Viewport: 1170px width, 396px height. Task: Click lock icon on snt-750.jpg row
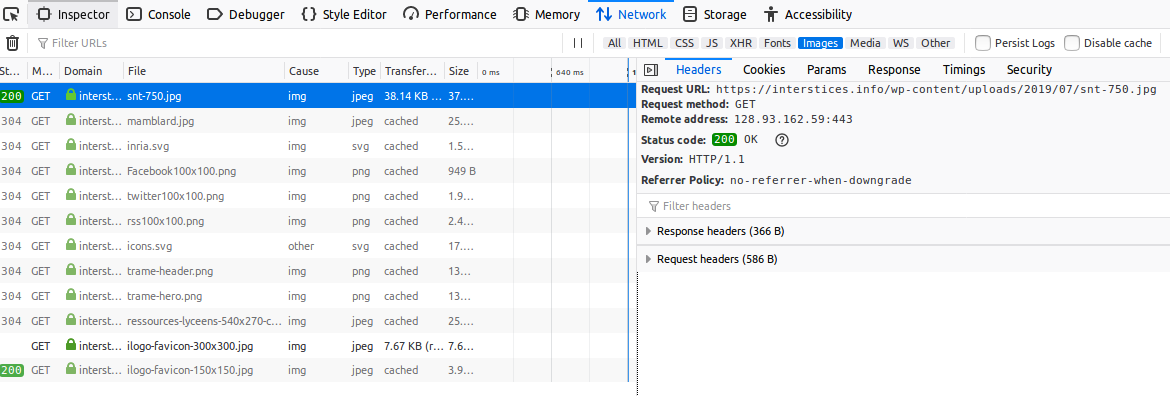click(x=71, y=95)
